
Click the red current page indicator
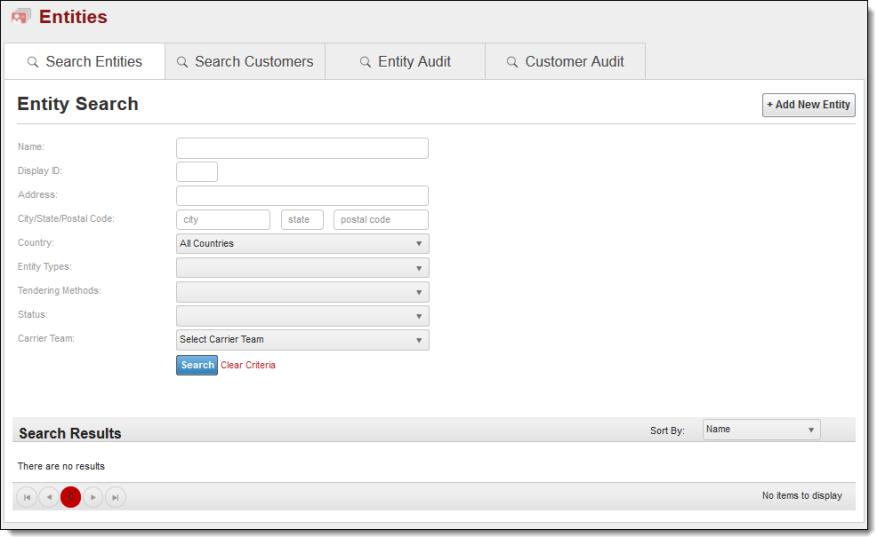71,497
